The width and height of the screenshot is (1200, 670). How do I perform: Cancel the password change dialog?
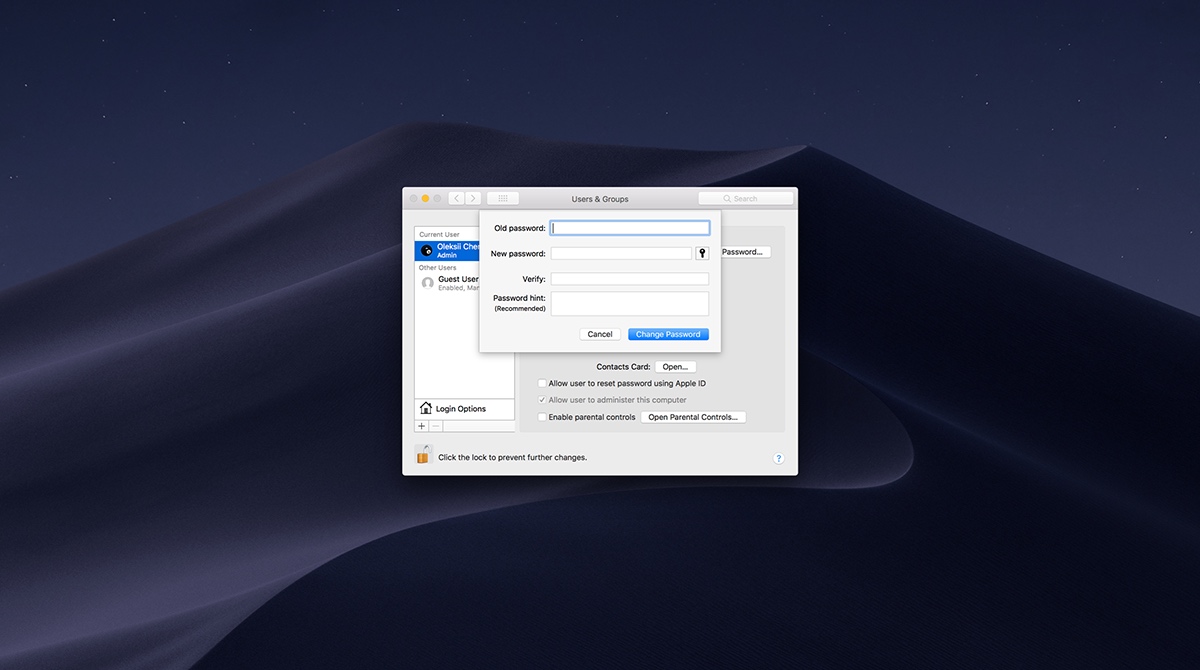pyautogui.click(x=600, y=334)
